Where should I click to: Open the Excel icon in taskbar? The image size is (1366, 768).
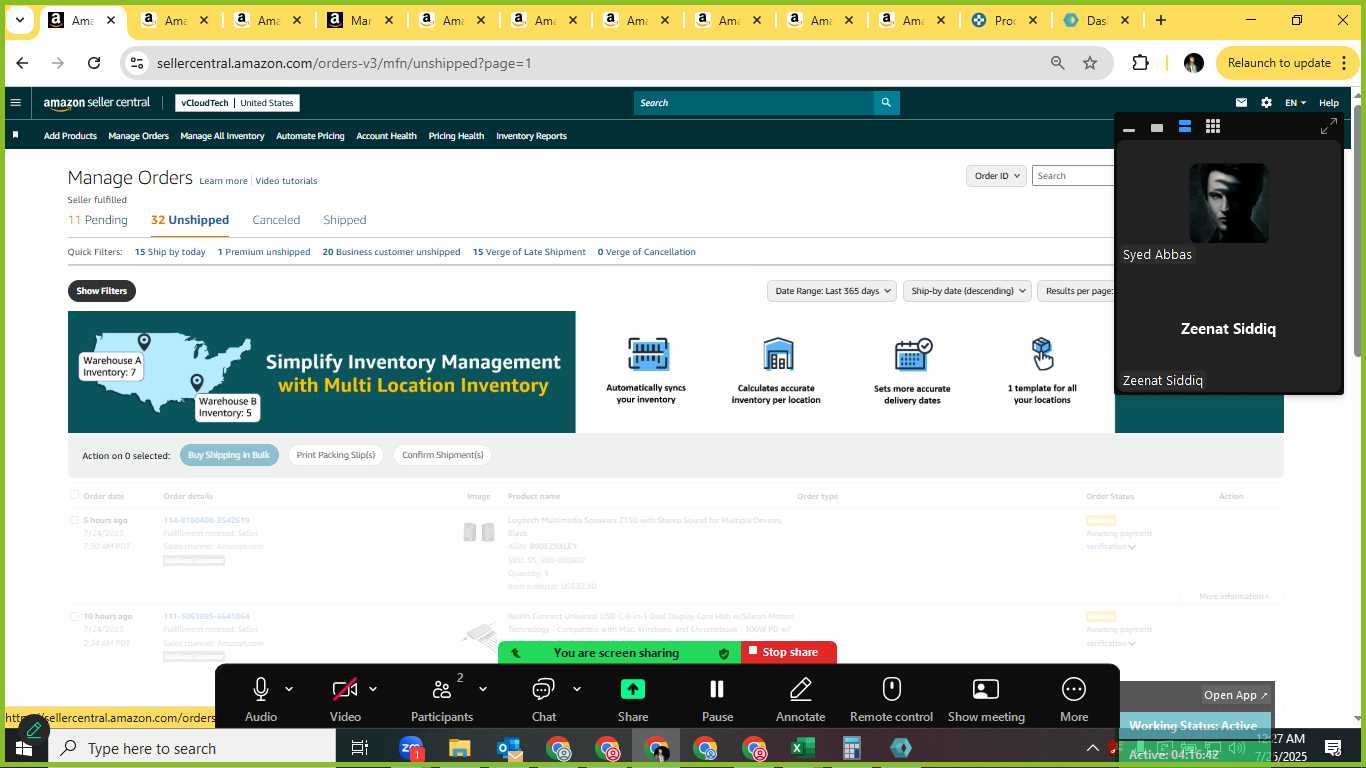click(x=803, y=748)
